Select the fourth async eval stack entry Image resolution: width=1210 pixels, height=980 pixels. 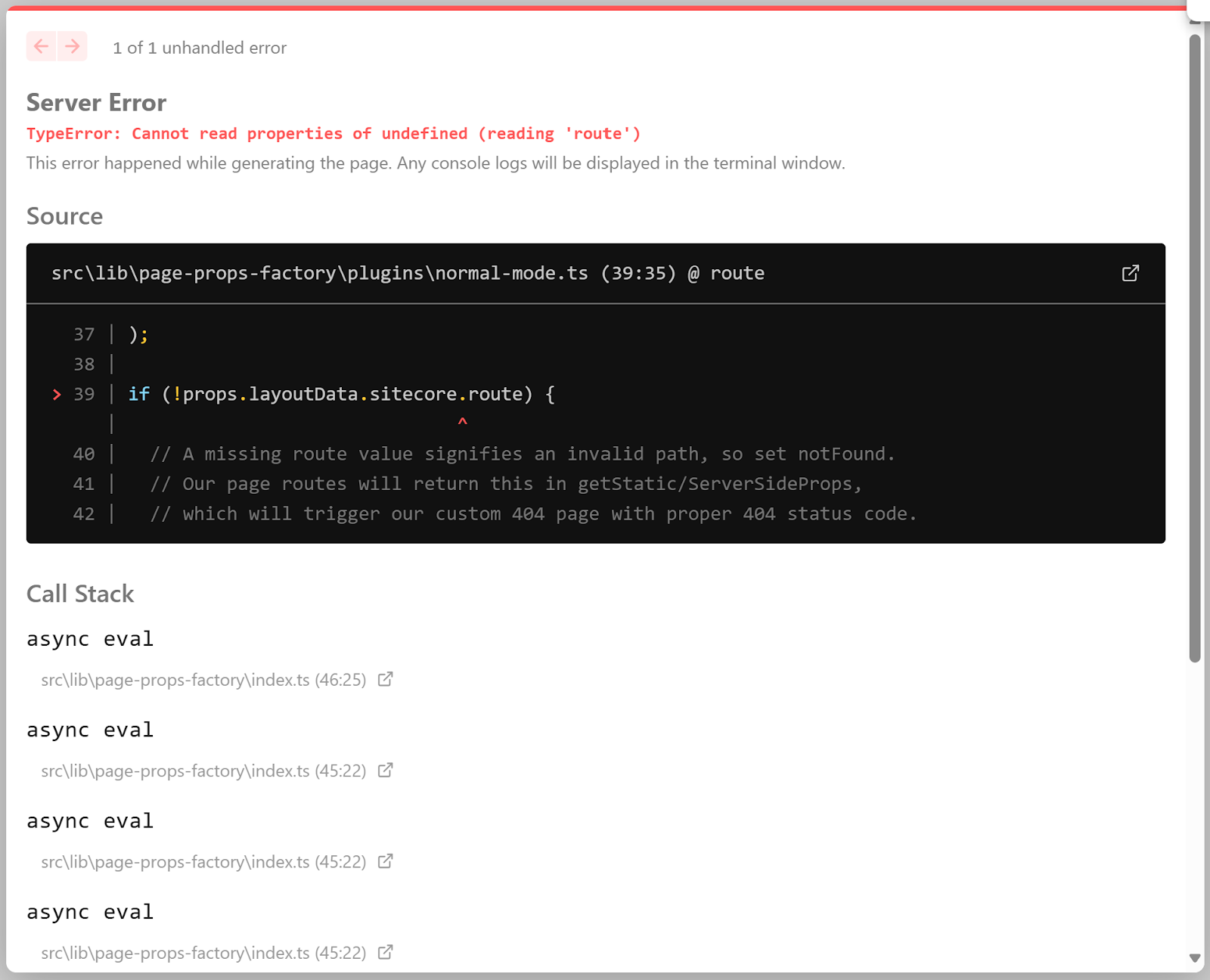90,912
